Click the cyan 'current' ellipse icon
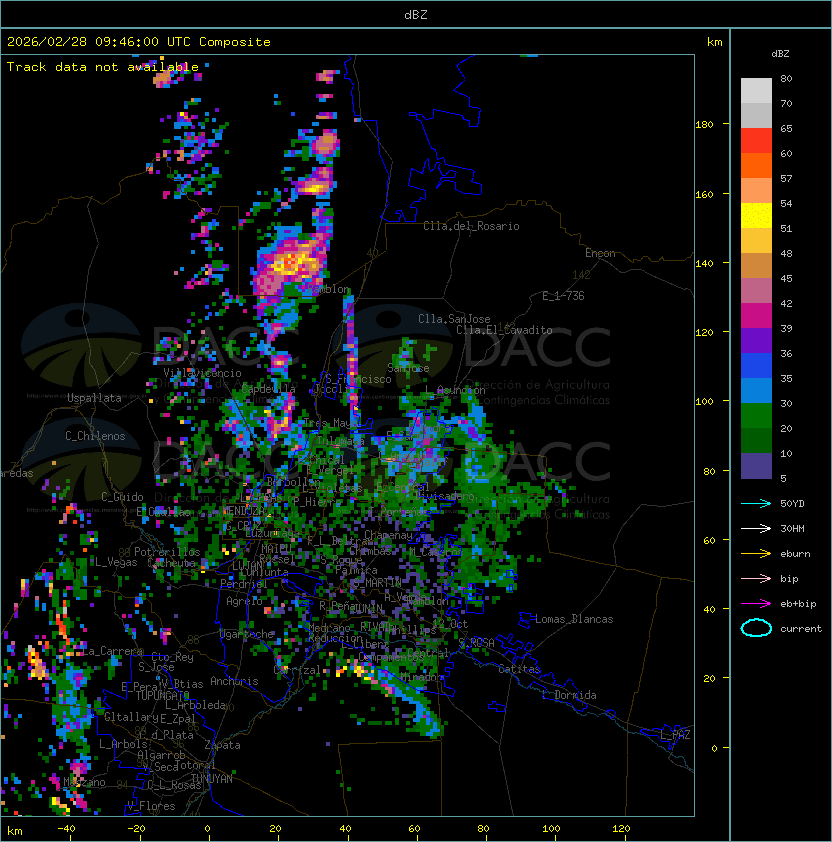The height and width of the screenshot is (842, 832). coord(756,628)
